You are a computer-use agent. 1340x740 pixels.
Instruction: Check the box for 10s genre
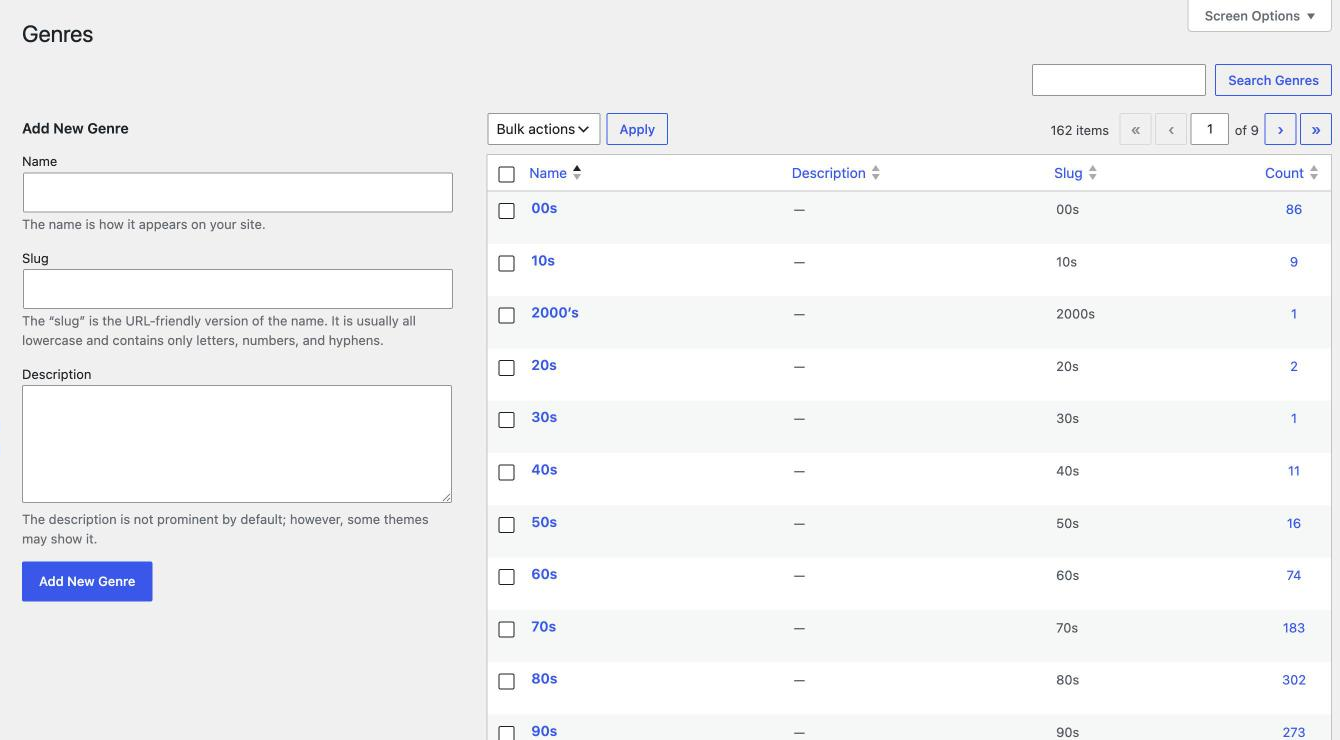[x=507, y=263]
